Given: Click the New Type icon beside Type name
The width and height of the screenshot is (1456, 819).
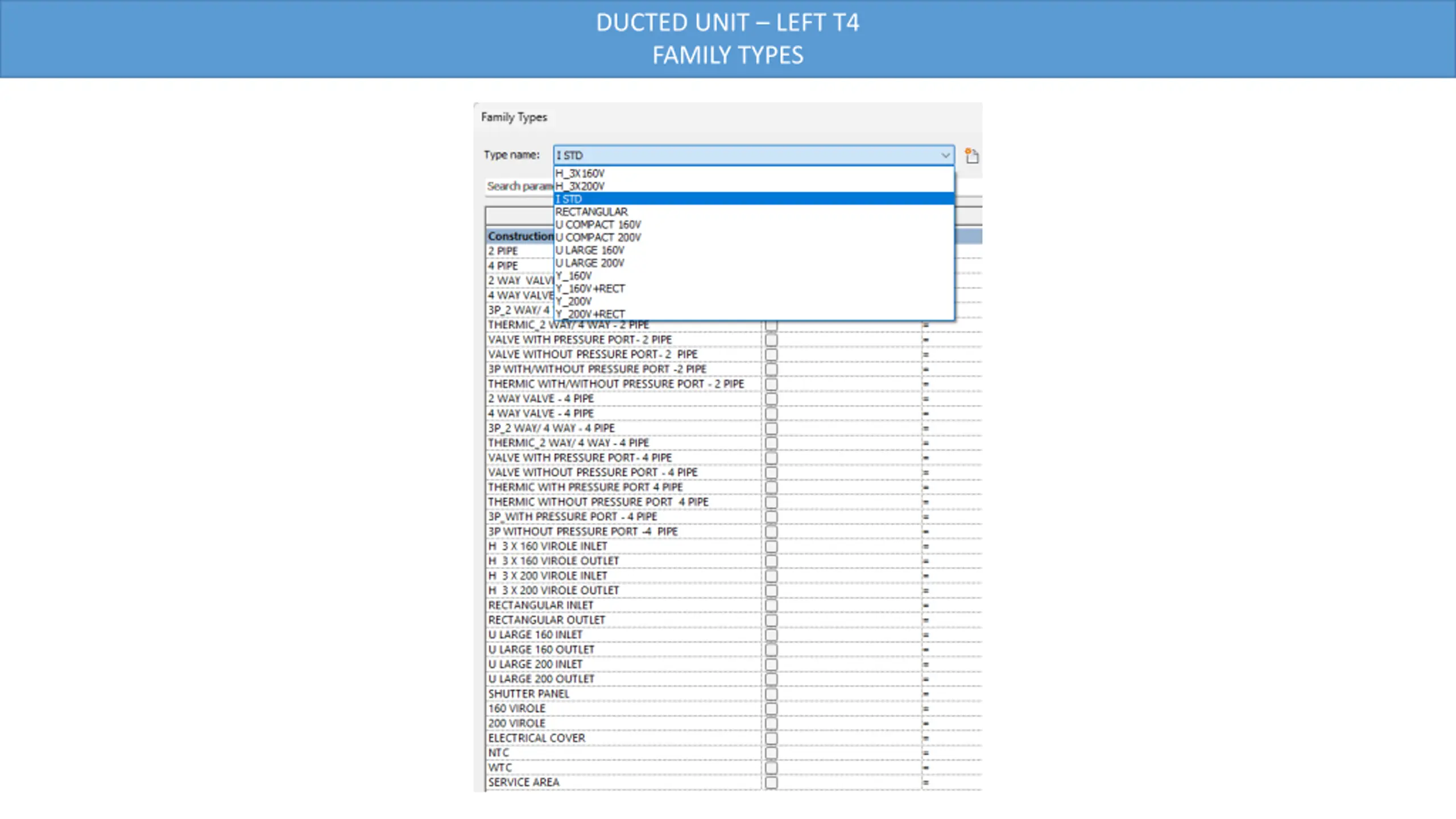Looking at the screenshot, I should click(971, 155).
